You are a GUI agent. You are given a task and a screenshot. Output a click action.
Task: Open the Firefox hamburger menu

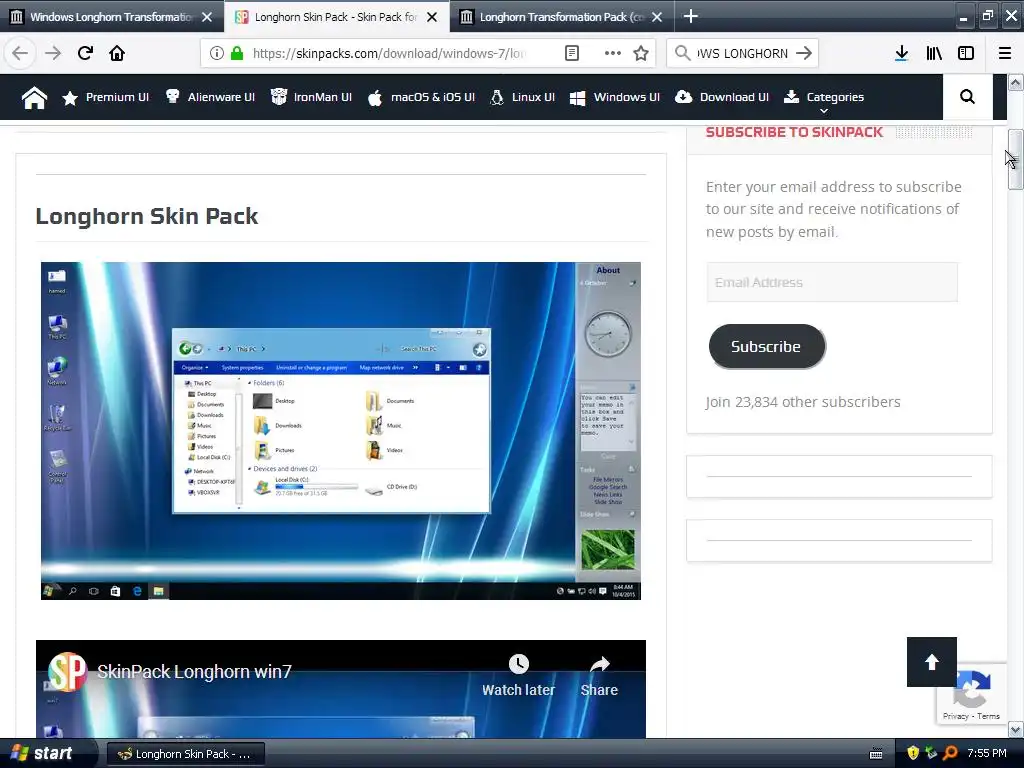click(x=1004, y=53)
